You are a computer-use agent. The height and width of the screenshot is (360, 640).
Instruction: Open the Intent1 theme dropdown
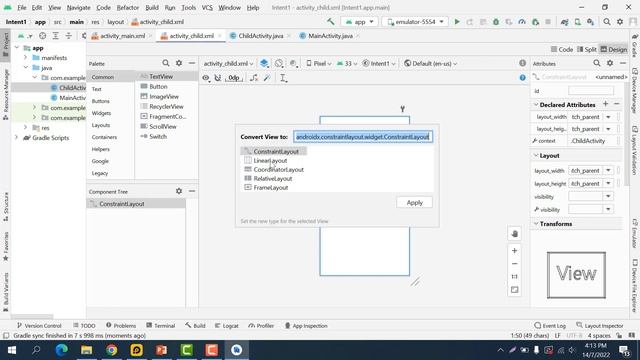click(379, 63)
